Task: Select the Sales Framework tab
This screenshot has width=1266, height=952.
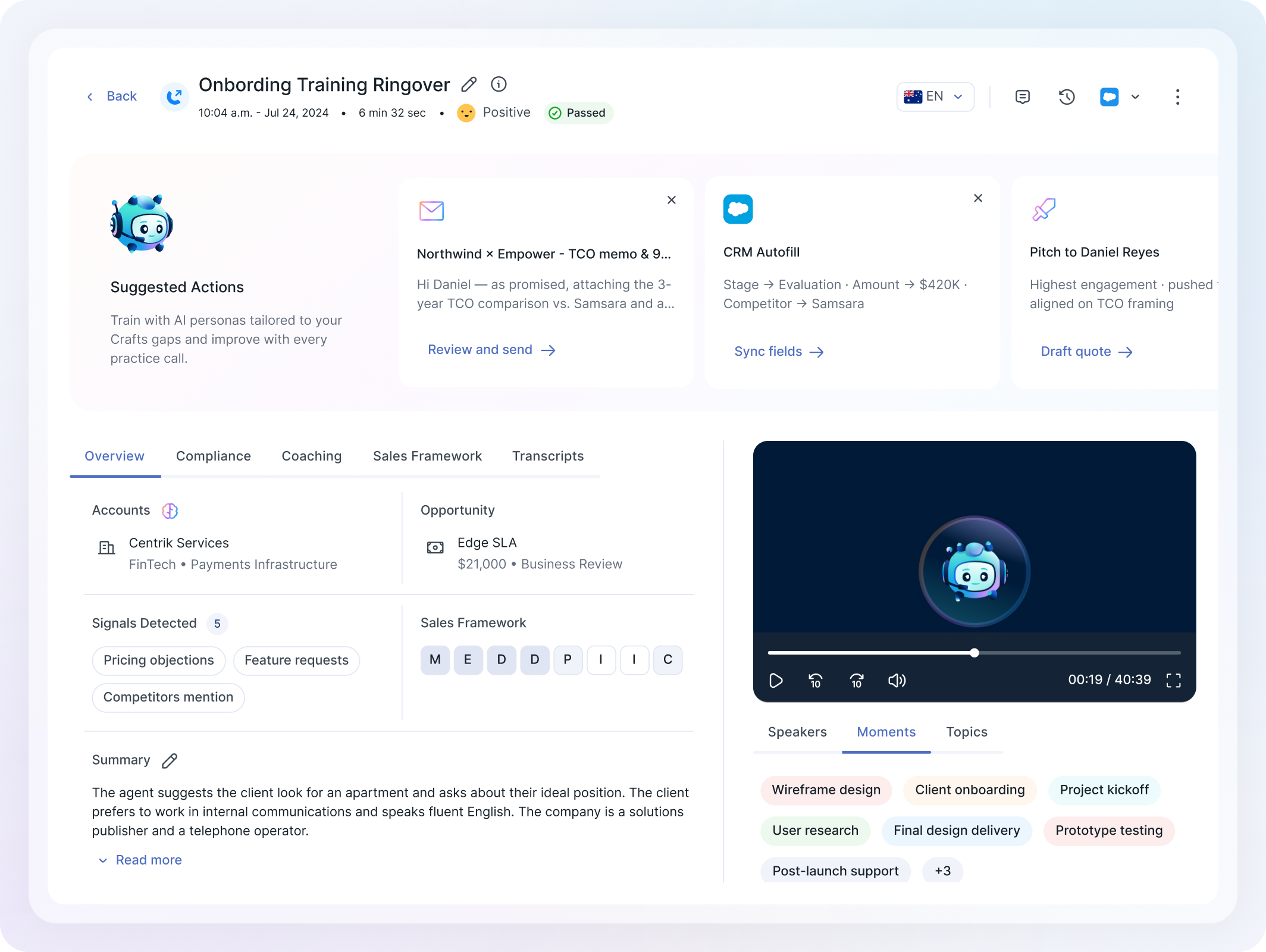Action: pyautogui.click(x=427, y=456)
